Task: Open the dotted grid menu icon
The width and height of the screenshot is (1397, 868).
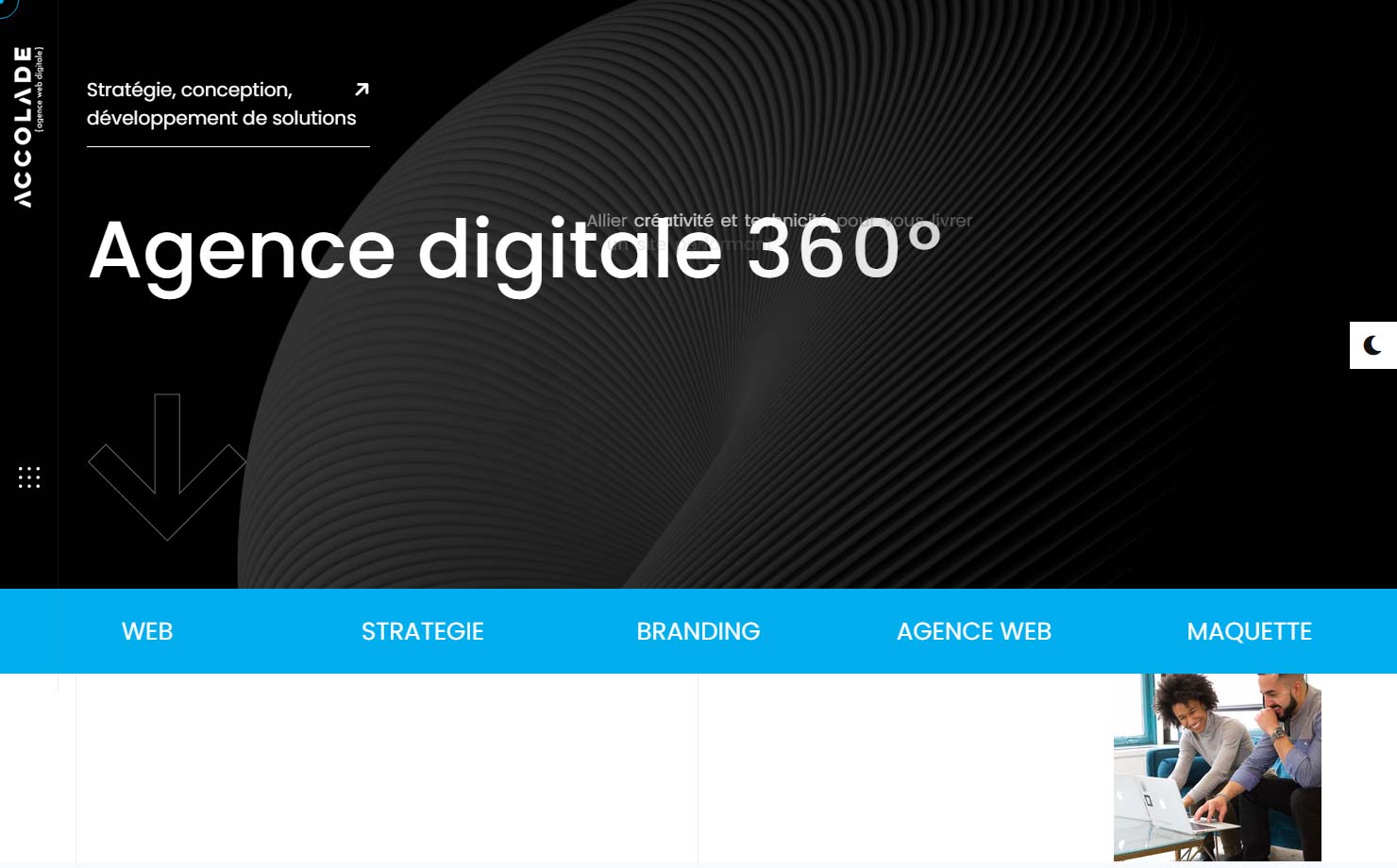Action: coord(29,477)
